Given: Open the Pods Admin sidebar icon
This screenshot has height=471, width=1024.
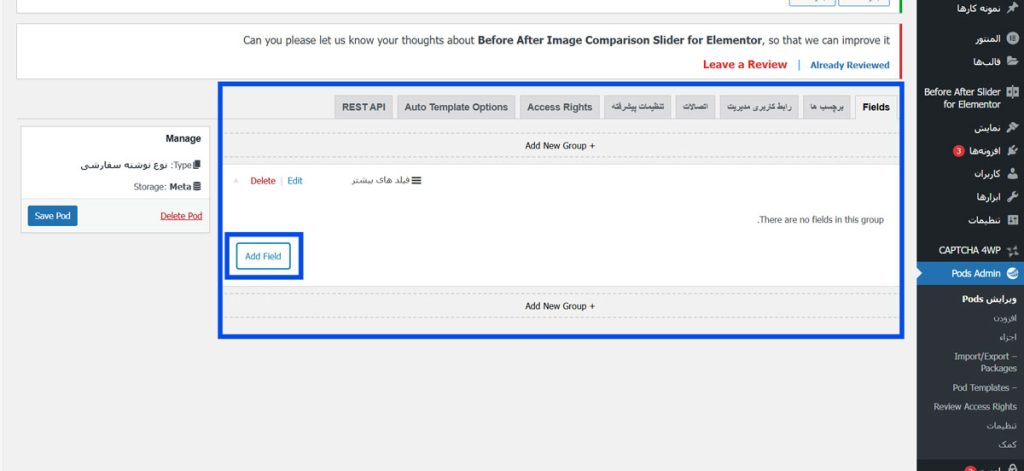Looking at the screenshot, I should coord(1012,273).
